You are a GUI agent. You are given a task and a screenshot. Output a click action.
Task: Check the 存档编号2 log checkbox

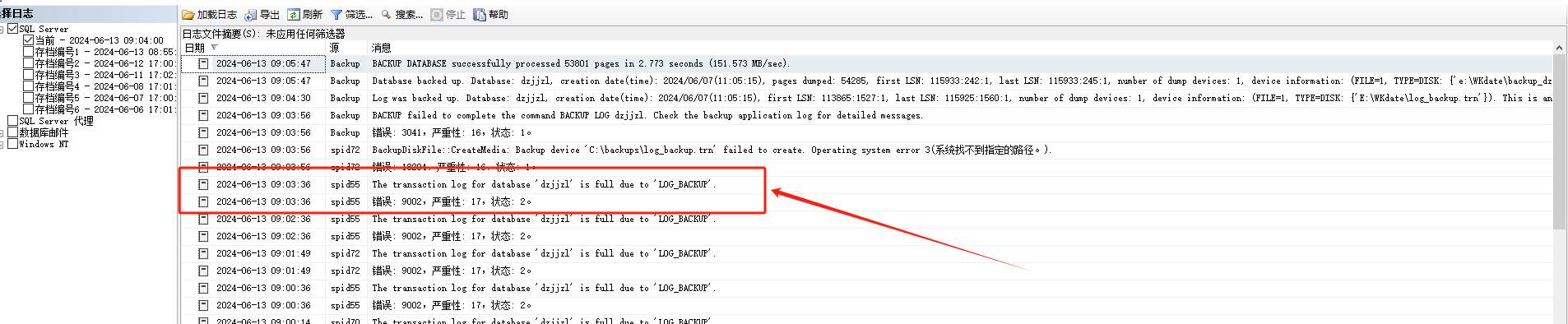(x=29, y=63)
